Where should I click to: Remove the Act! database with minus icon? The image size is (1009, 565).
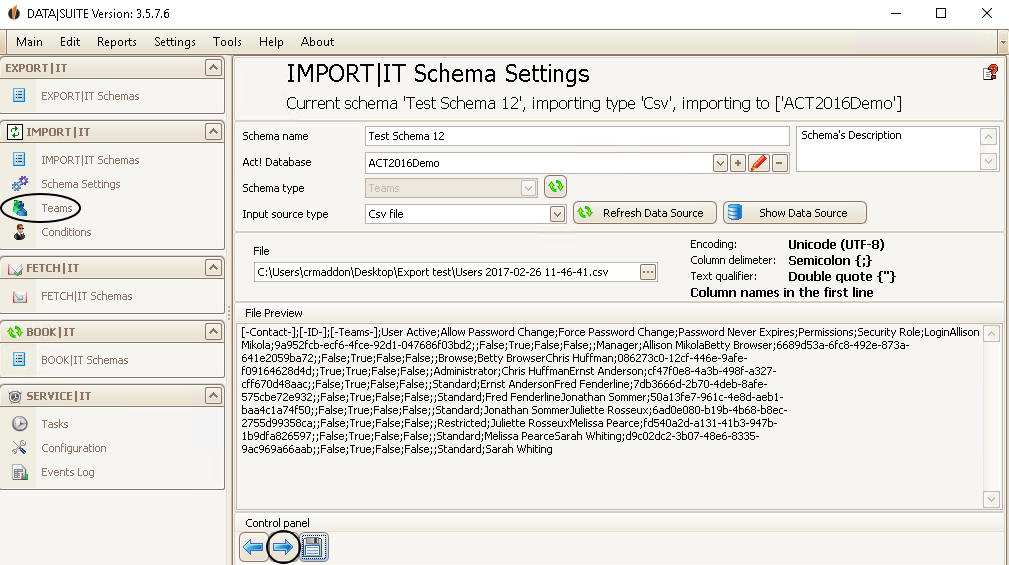click(779, 163)
